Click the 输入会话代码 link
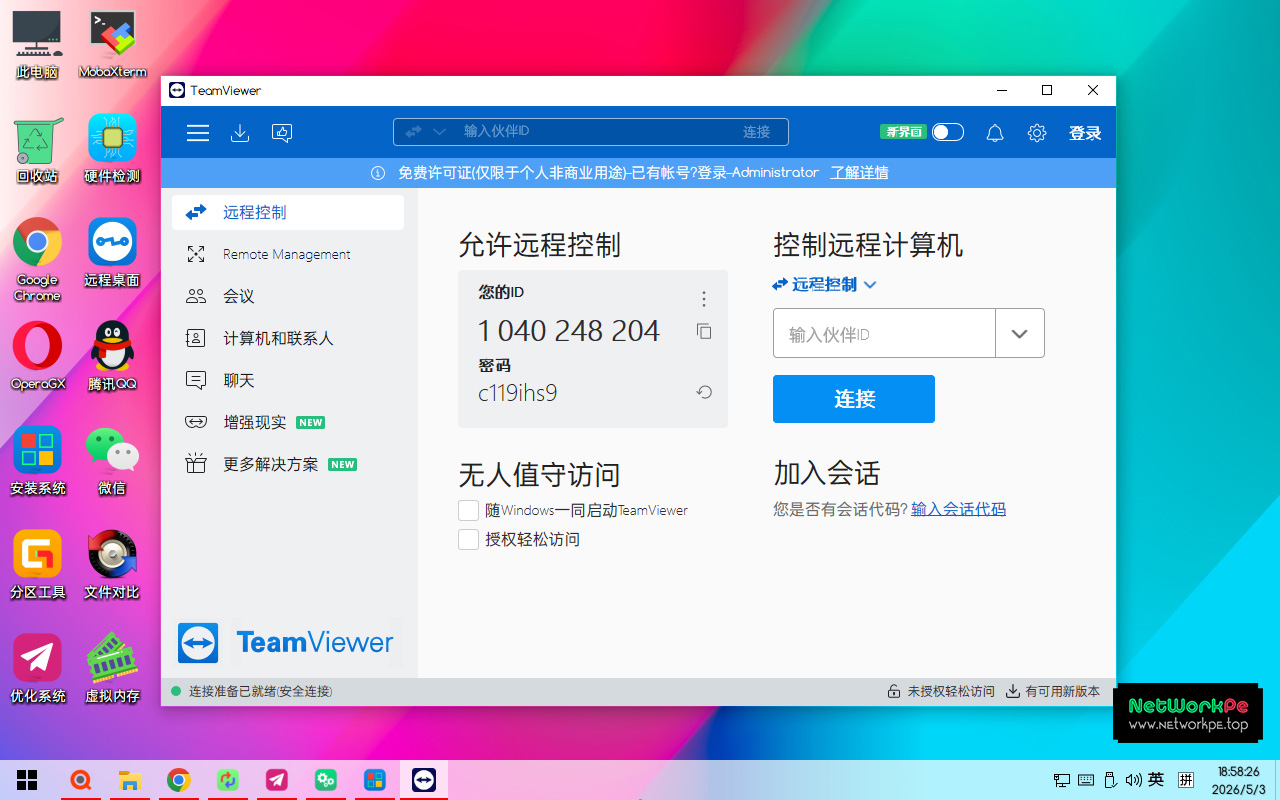The width and height of the screenshot is (1280, 800). click(958, 509)
